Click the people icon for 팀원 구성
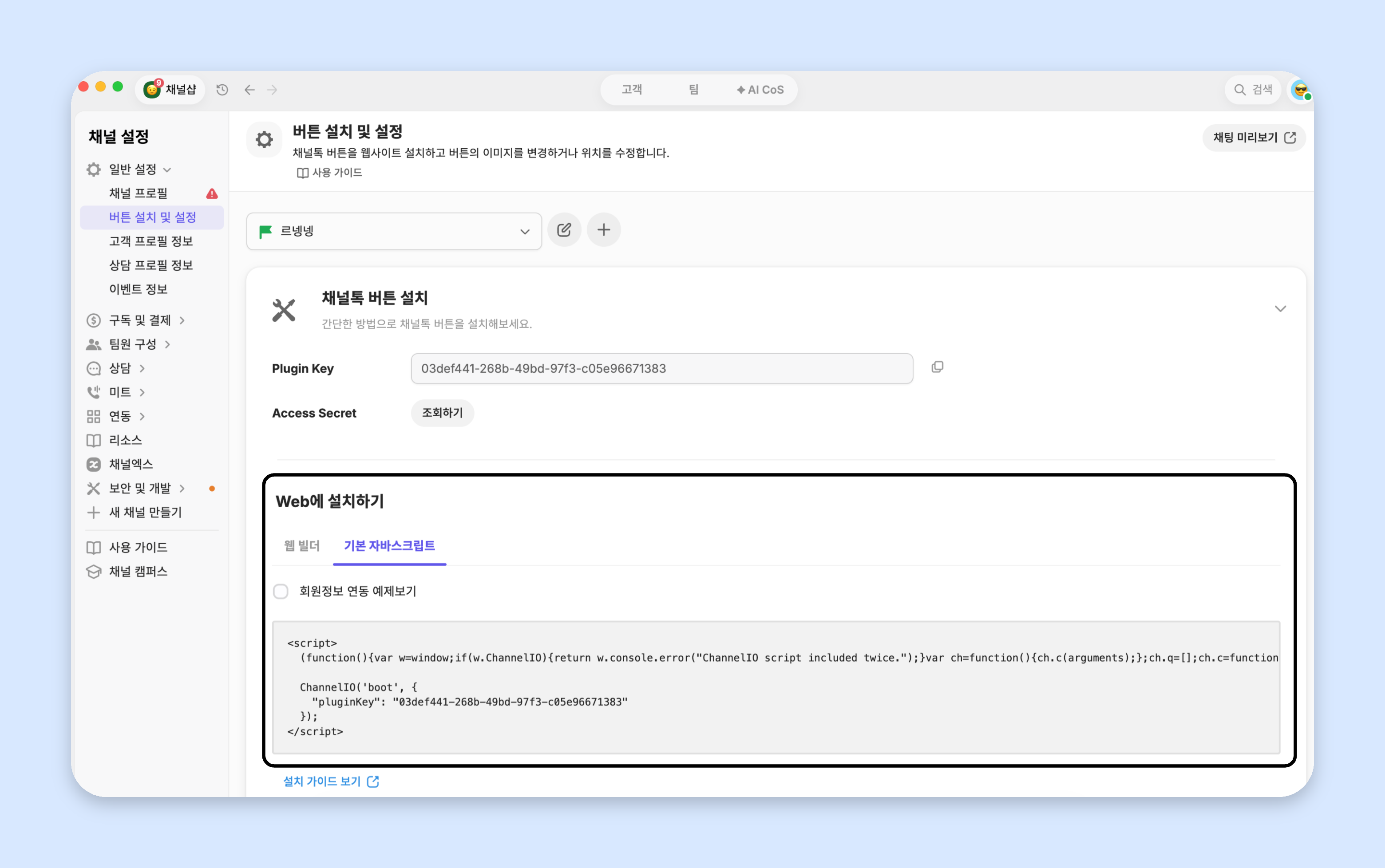Screen dimensions: 1385x868 (x=94, y=344)
